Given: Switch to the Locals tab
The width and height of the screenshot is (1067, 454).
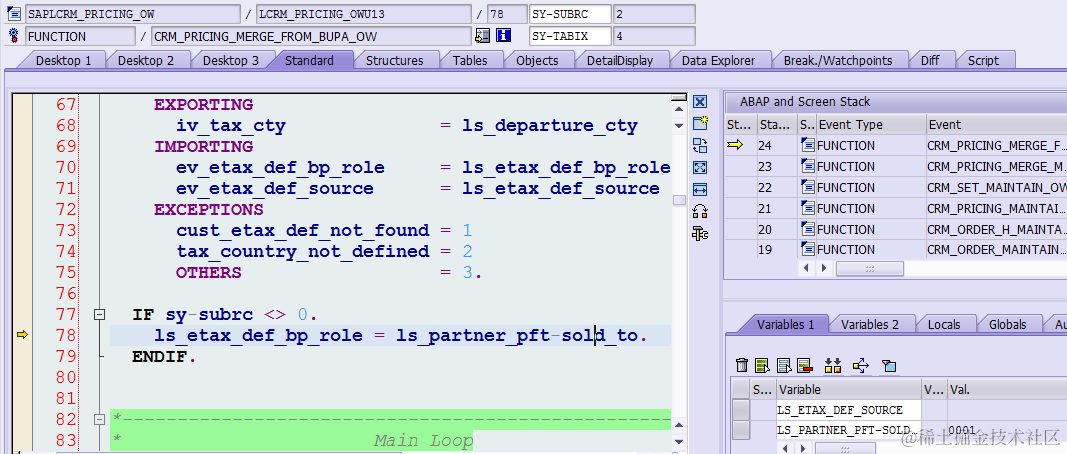Looking at the screenshot, I should [944, 324].
